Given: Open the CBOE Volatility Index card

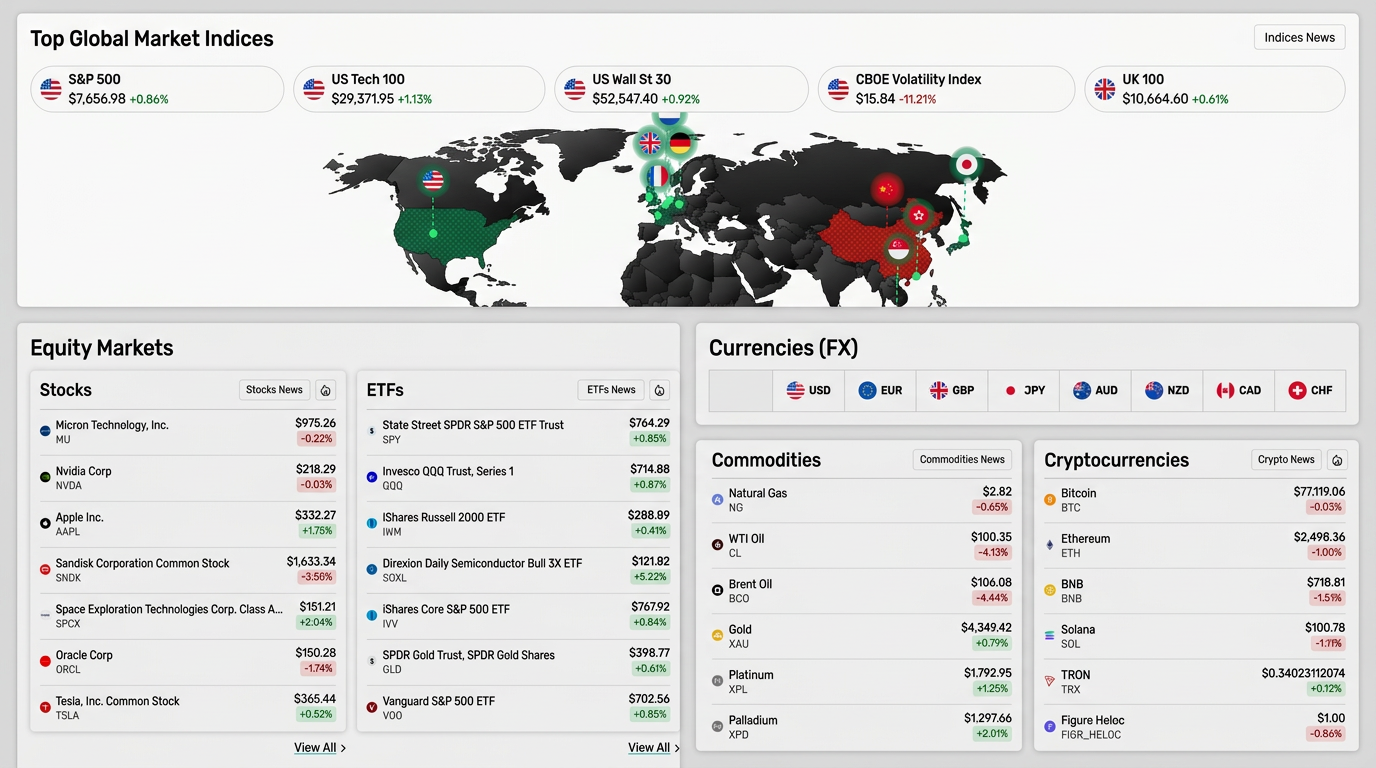Looking at the screenshot, I should point(946,89).
